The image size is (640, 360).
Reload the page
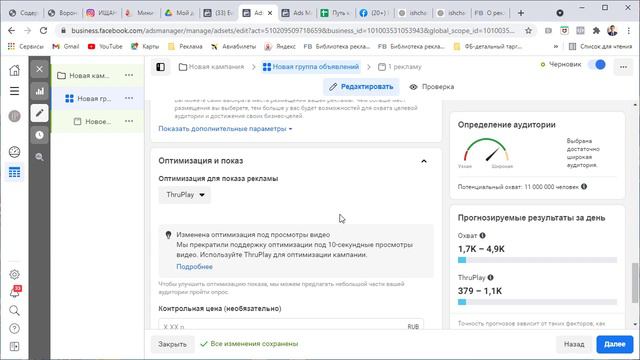tap(43, 31)
